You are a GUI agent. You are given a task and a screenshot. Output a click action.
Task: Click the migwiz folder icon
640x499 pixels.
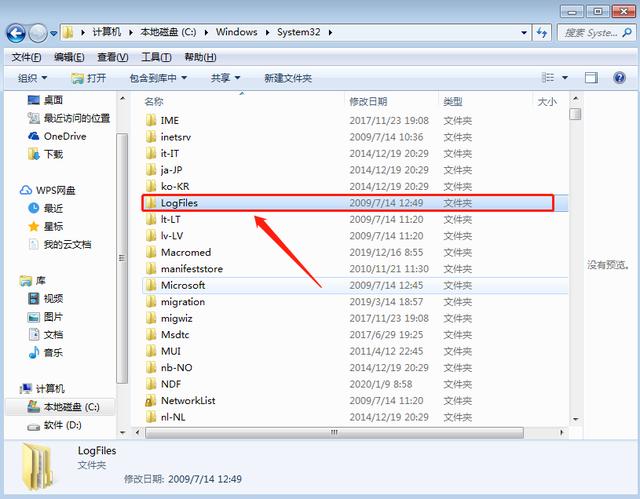151,318
